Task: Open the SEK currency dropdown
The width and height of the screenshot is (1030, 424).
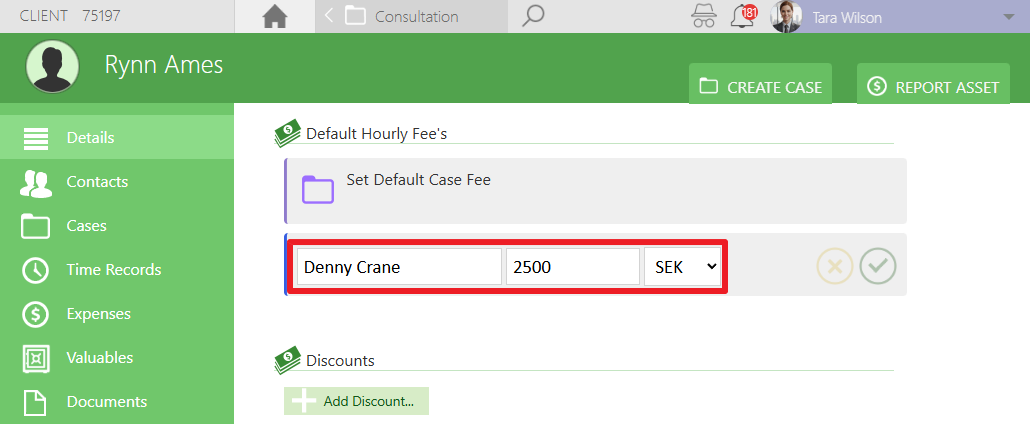Action: (682, 267)
